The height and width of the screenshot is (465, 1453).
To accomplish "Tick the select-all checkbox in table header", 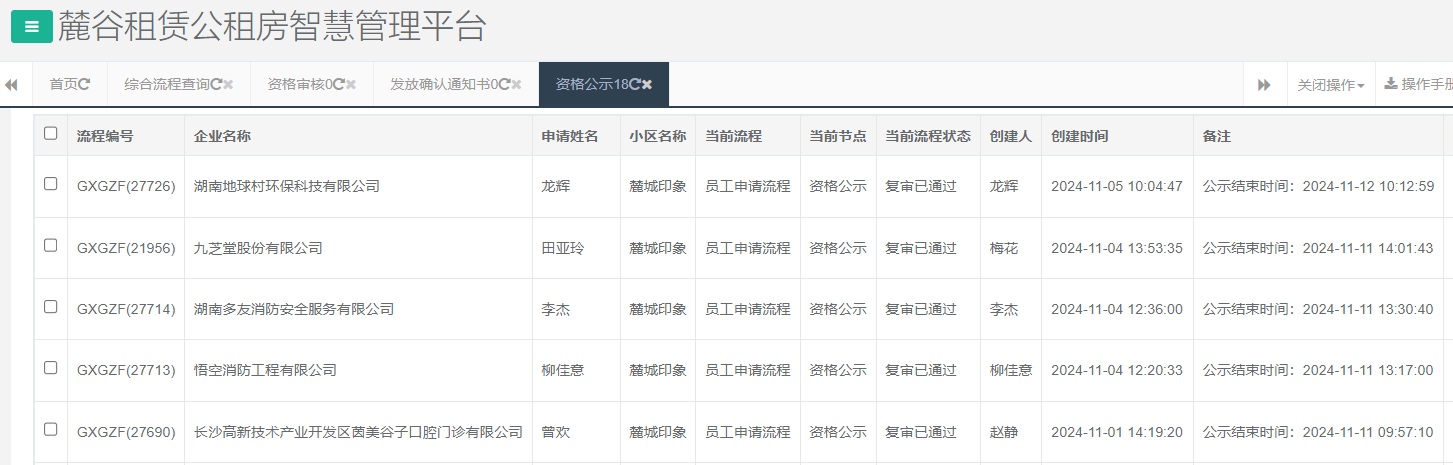I will [x=51, y=134].
